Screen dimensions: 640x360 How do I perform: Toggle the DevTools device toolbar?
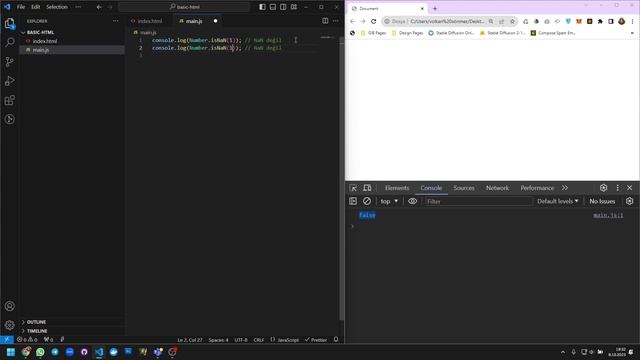point(367,188)
